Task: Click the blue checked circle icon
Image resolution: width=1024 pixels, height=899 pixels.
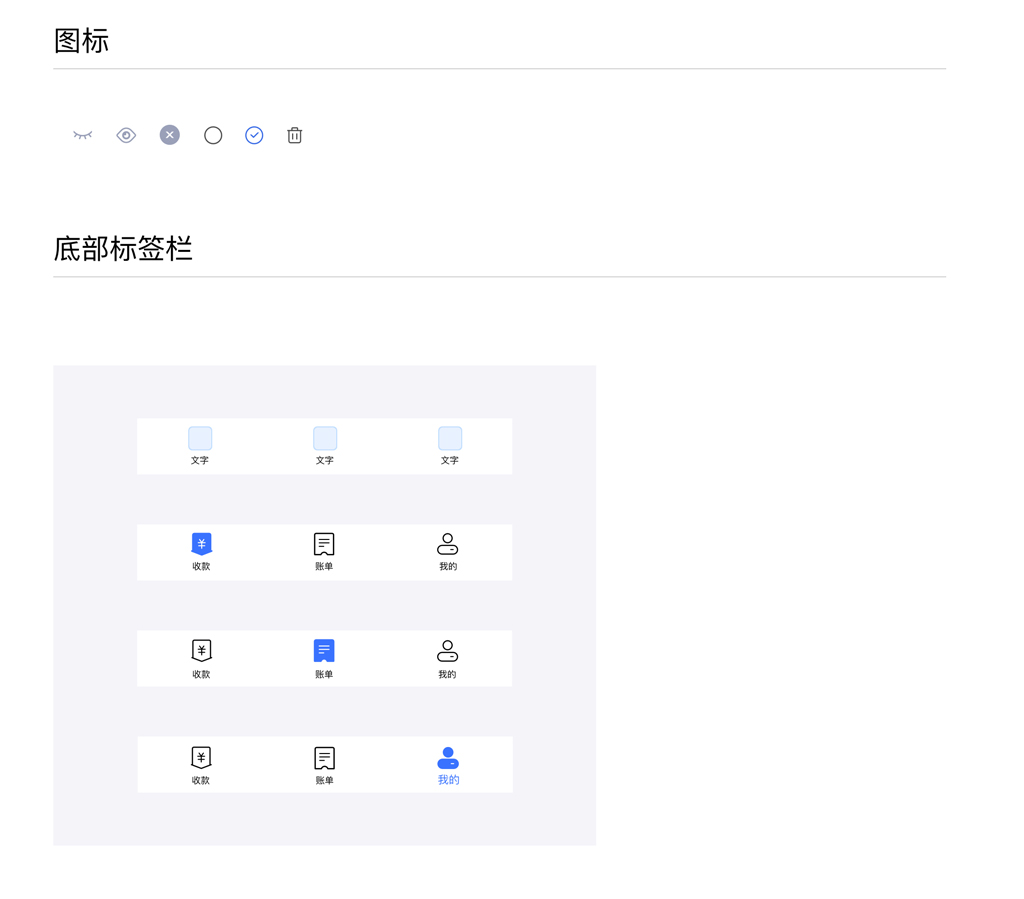Action: coord(254,135)
